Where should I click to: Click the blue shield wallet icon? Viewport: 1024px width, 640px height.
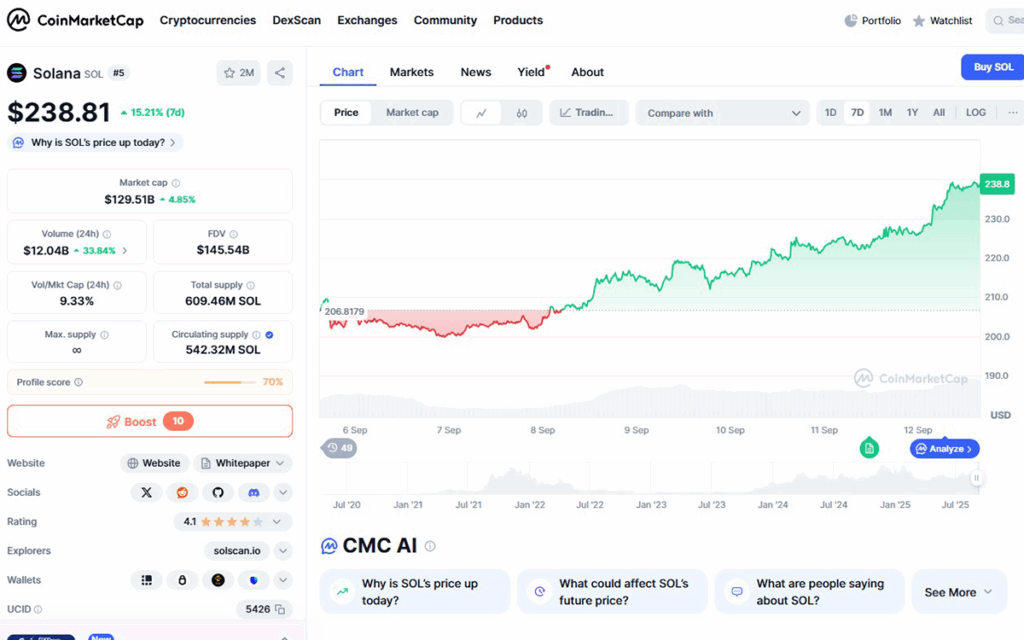tap(253, 580)
